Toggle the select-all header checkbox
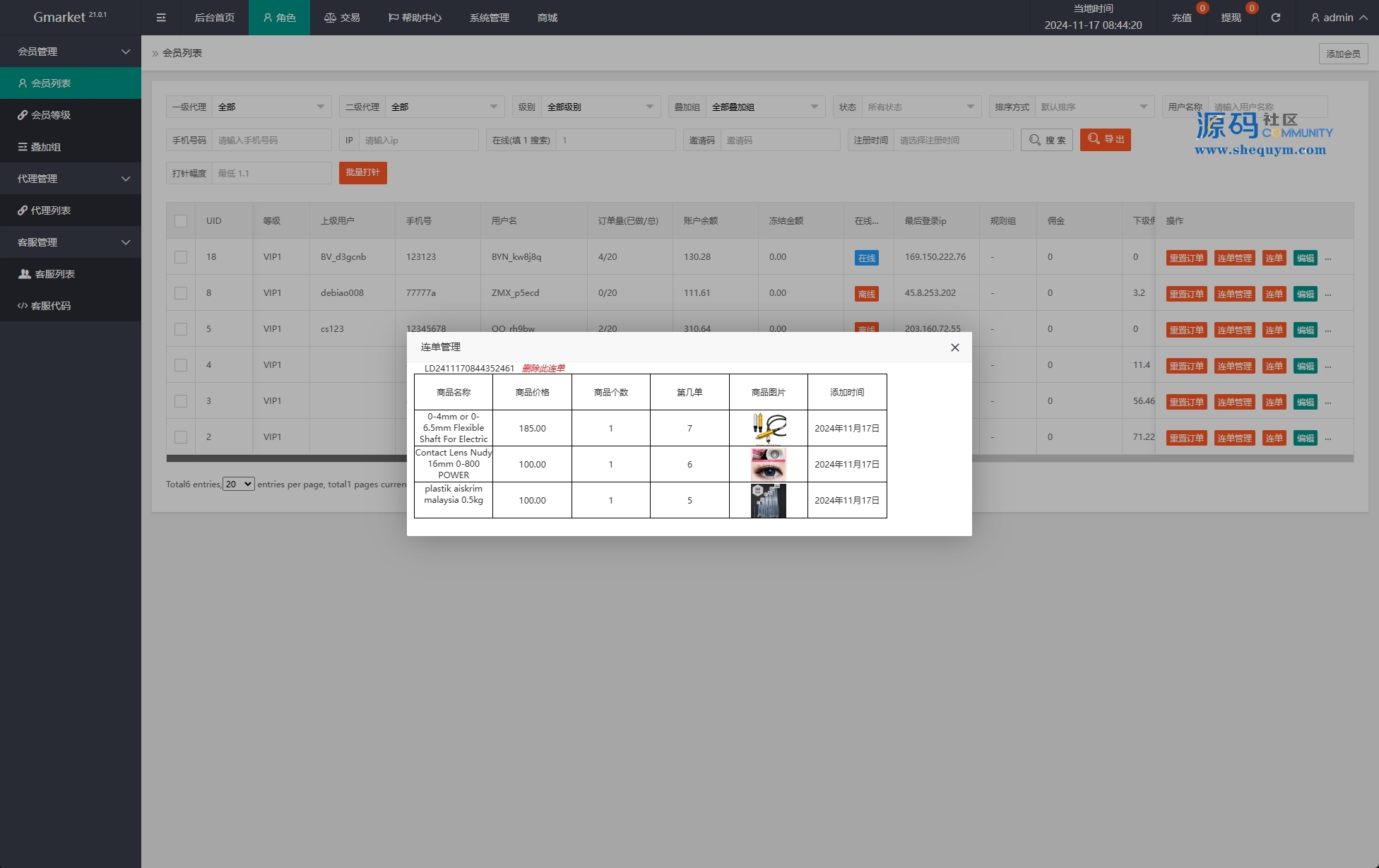The height and width of the screenshot is (868, 1379). tap(181, 221)
